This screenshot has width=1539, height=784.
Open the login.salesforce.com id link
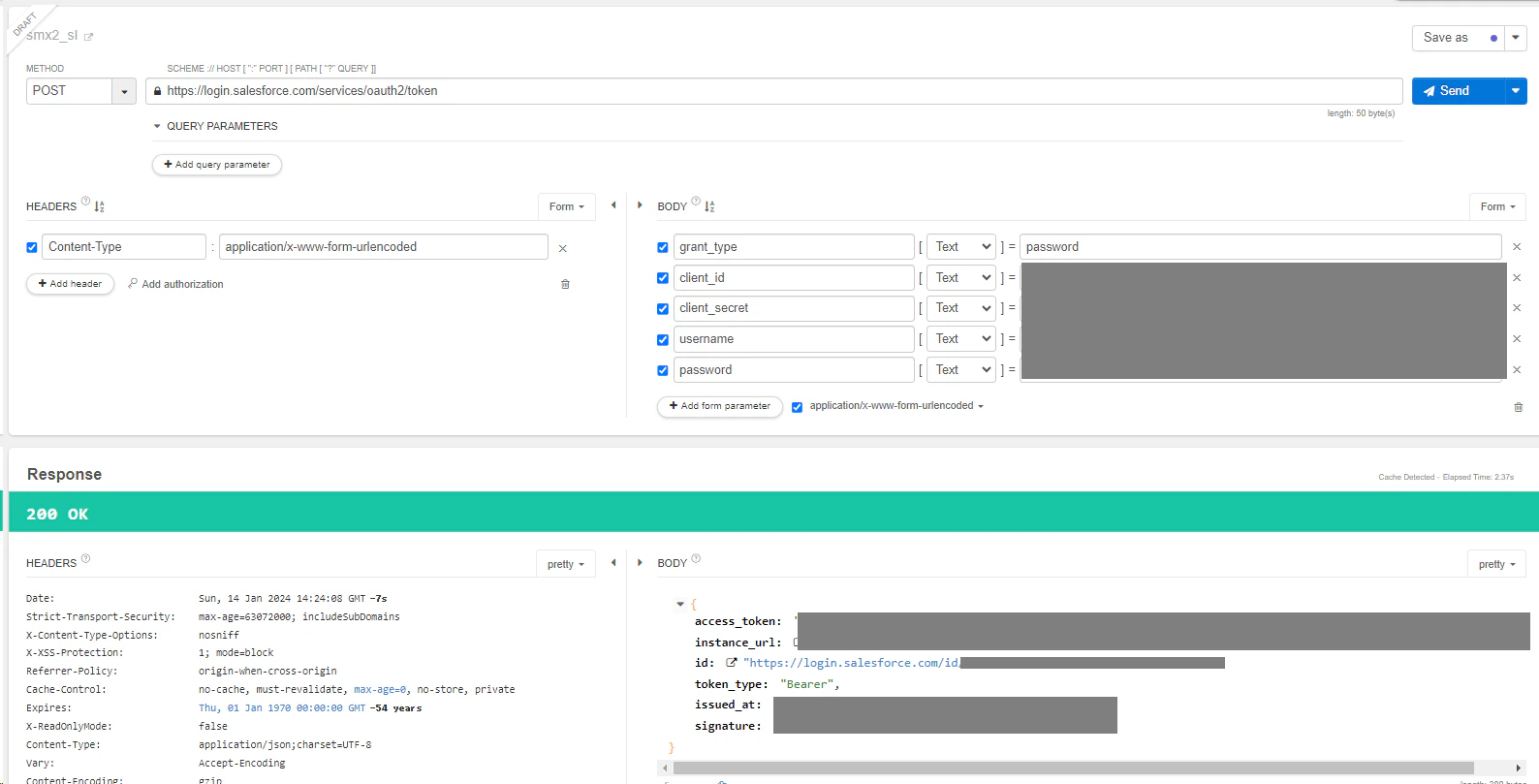(852, 663)
